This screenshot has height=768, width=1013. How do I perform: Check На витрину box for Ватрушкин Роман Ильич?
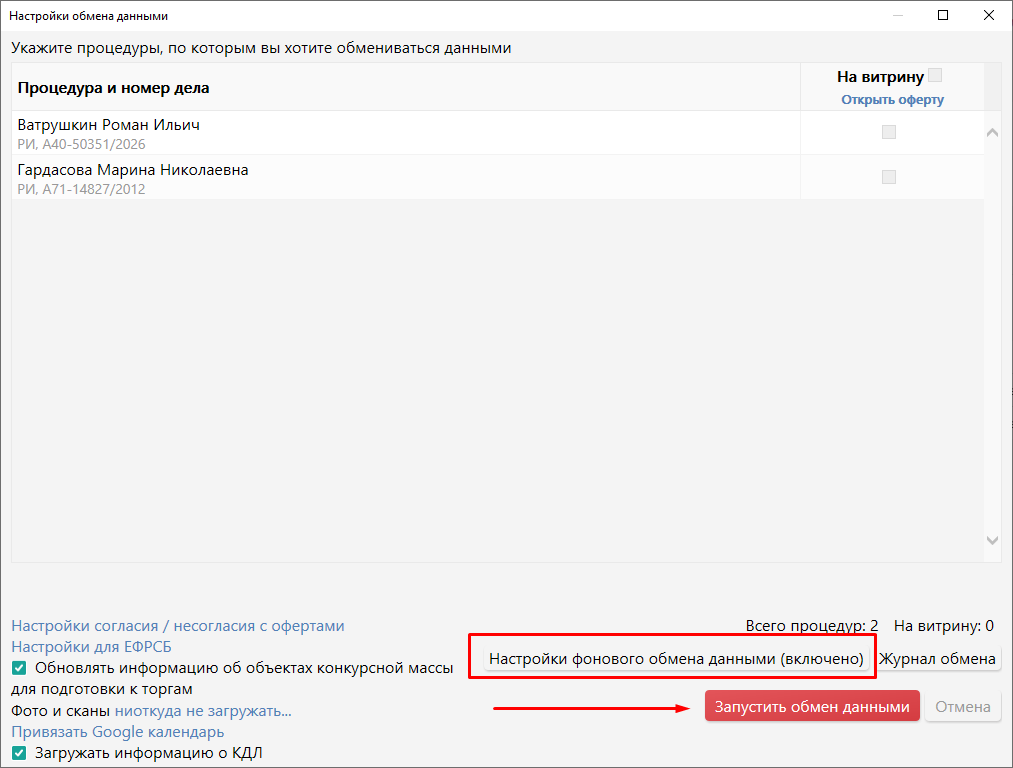pyautogui.click(x=889, y=132)
